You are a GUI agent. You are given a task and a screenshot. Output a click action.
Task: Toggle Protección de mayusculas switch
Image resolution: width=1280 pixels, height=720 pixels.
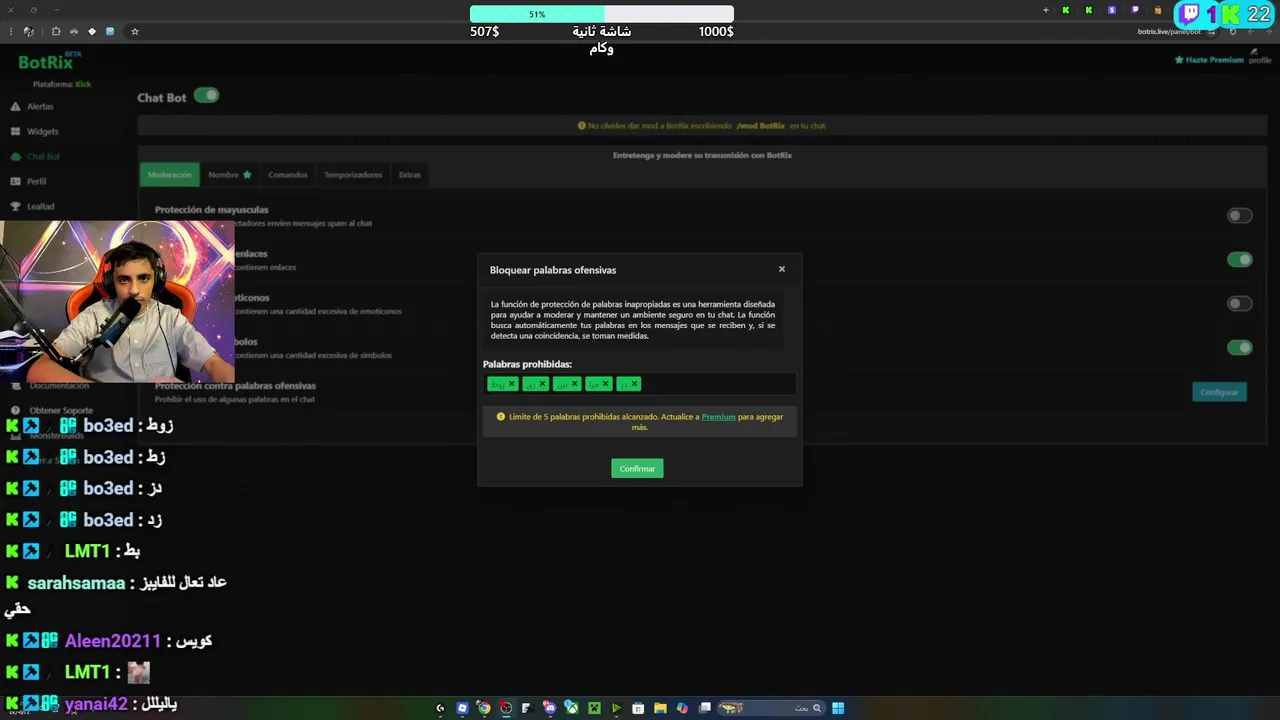1240,216
